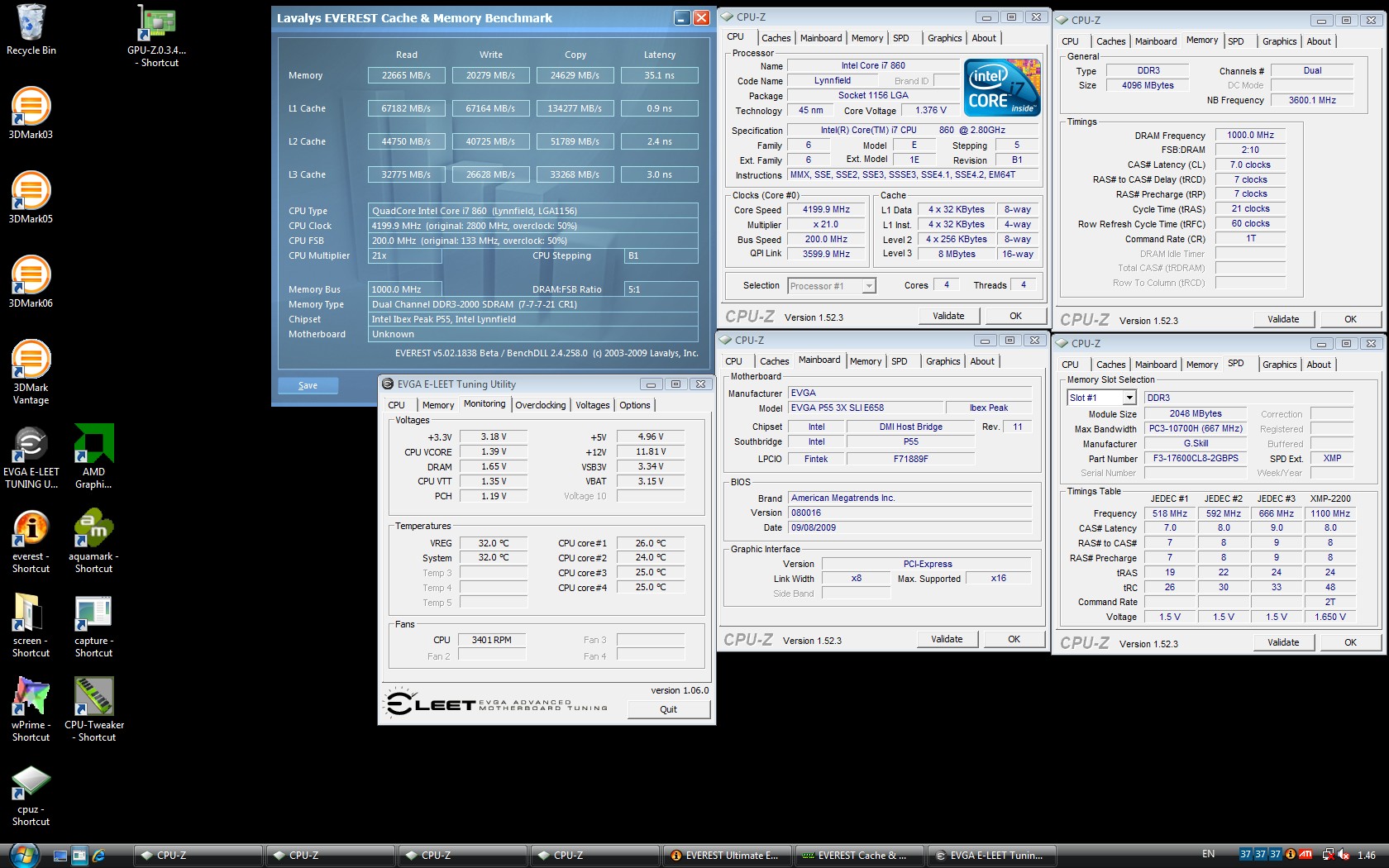The image size is (1389, 868).
Task: Open the Options tab in E-LEET
Action: (635, 405)
